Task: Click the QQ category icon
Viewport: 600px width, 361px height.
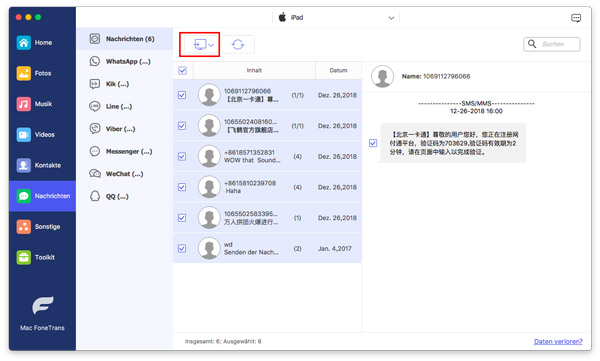Action: click(95, 196)
